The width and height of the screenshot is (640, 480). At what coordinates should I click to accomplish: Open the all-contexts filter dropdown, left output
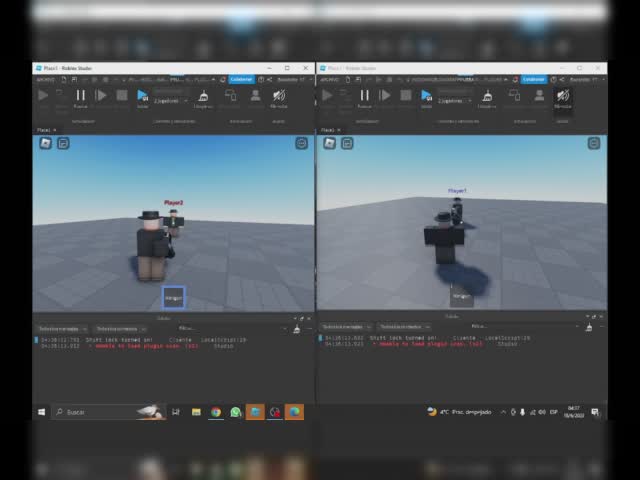tap(120, 329)
